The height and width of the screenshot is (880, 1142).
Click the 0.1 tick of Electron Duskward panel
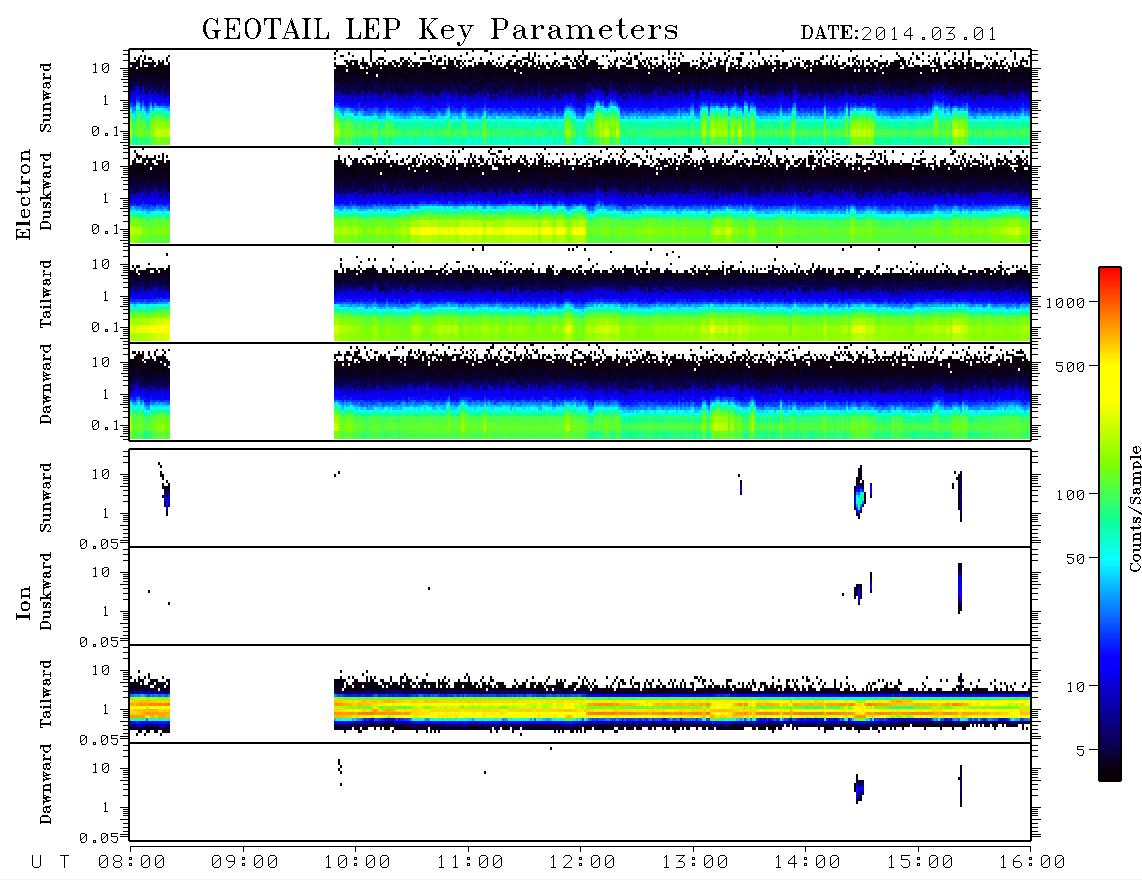click(106, 229)
